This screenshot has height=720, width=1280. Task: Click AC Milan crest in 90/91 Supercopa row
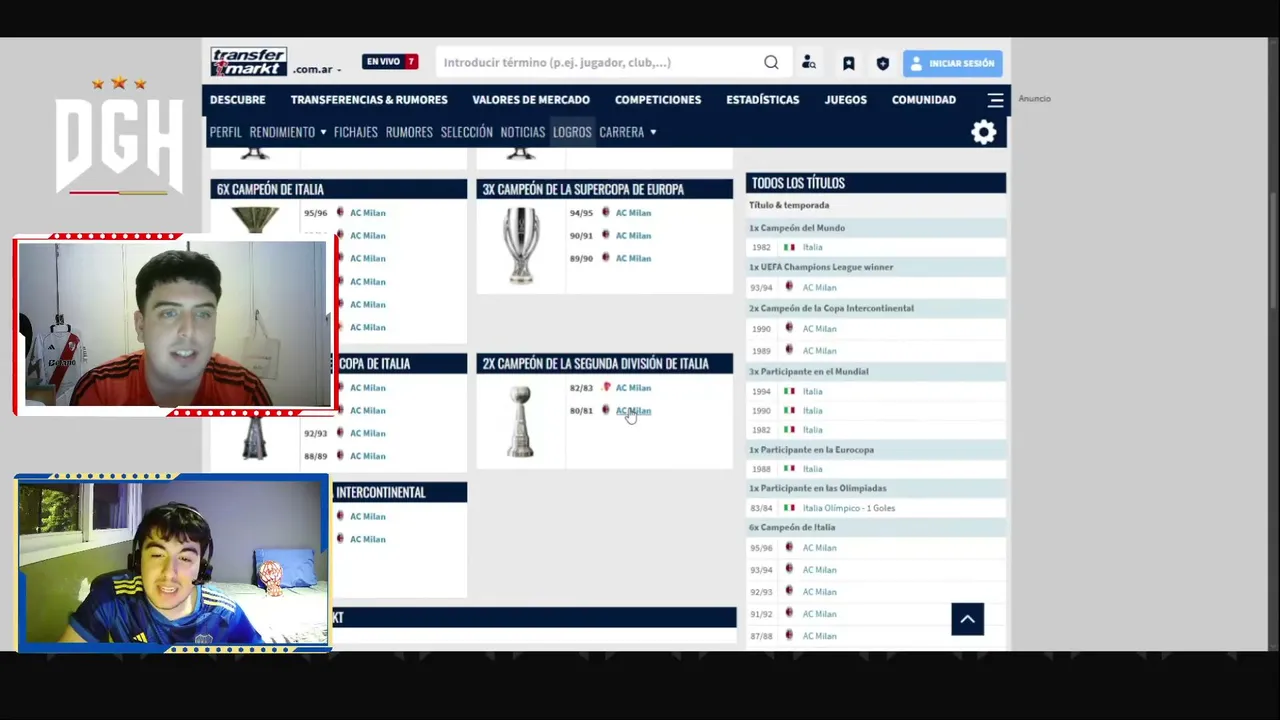pyautogui.click(x=605, y=235)
